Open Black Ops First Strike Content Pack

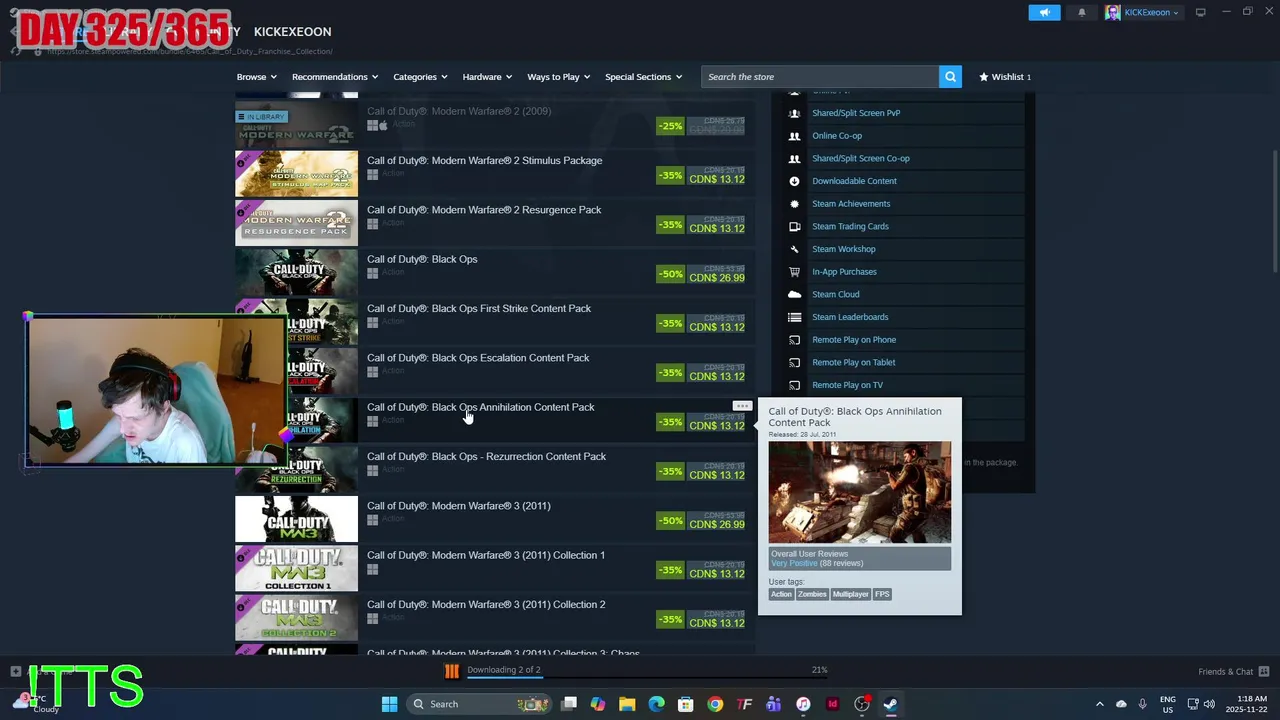point(495,320)
